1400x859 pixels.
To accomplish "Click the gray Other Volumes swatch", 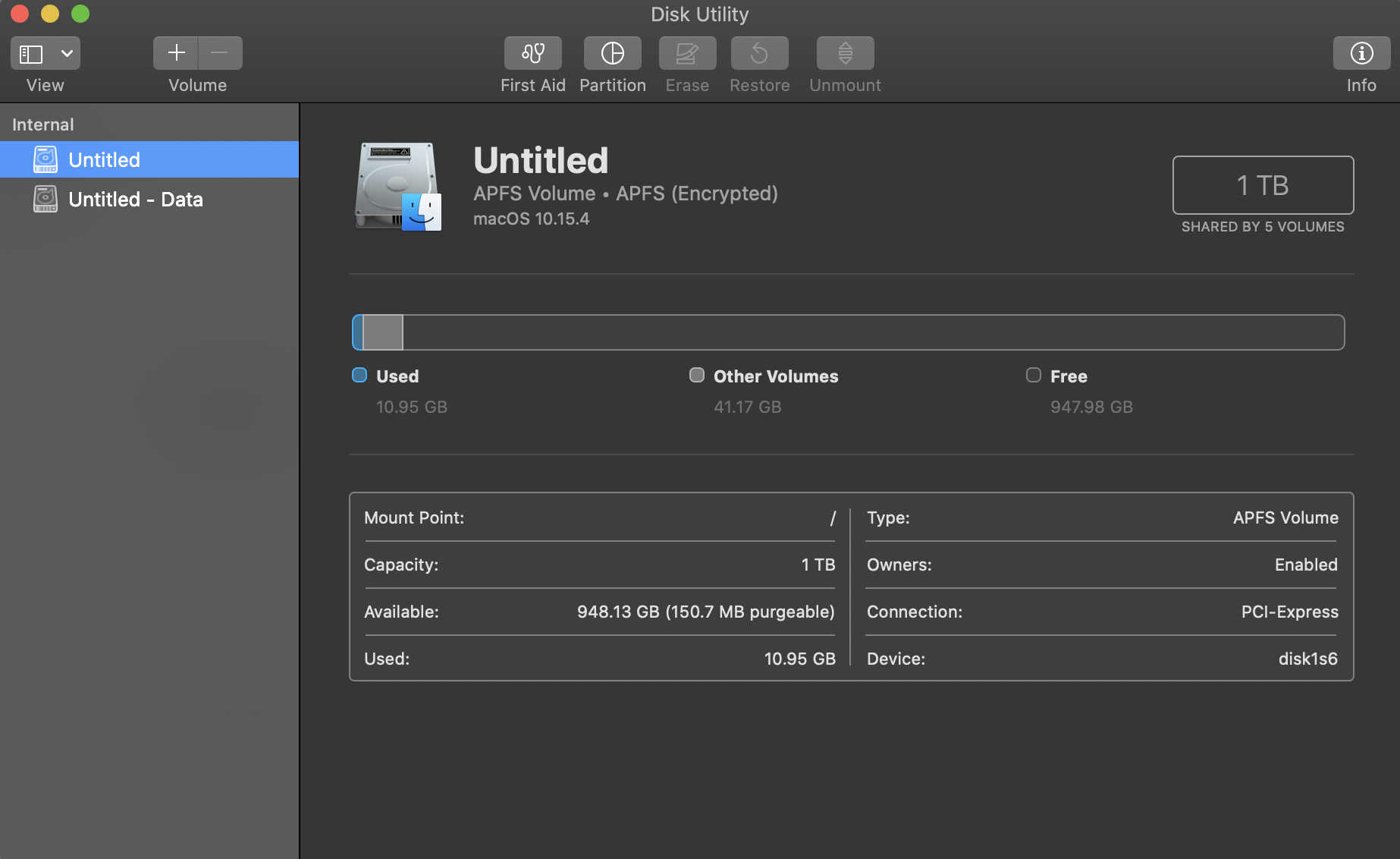I will click(x=696, y=375).
